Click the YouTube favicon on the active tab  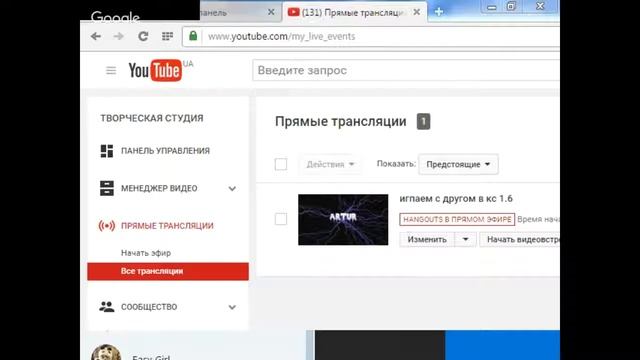[293, 12]
